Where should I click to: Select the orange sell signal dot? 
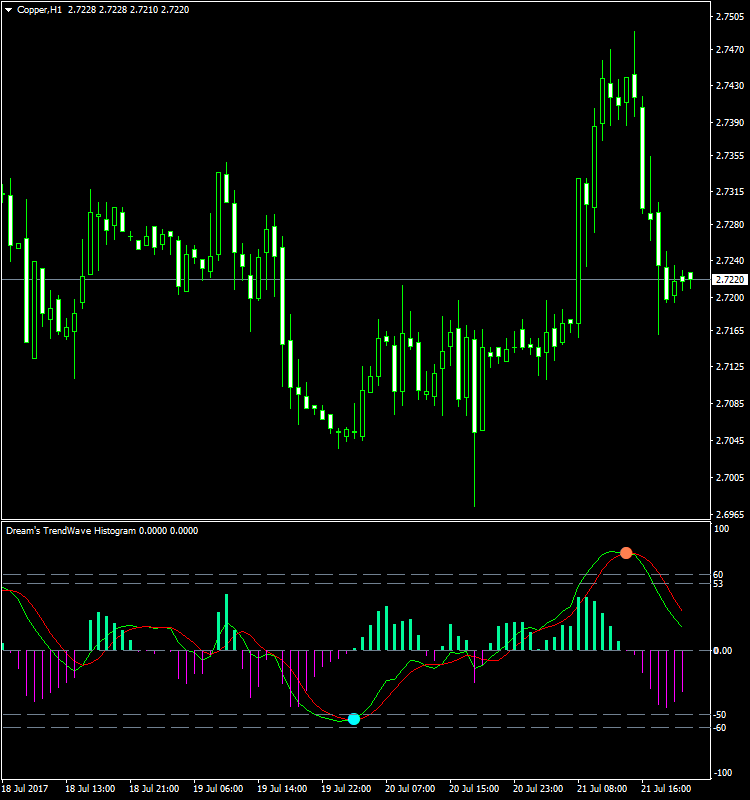[626, 553]
